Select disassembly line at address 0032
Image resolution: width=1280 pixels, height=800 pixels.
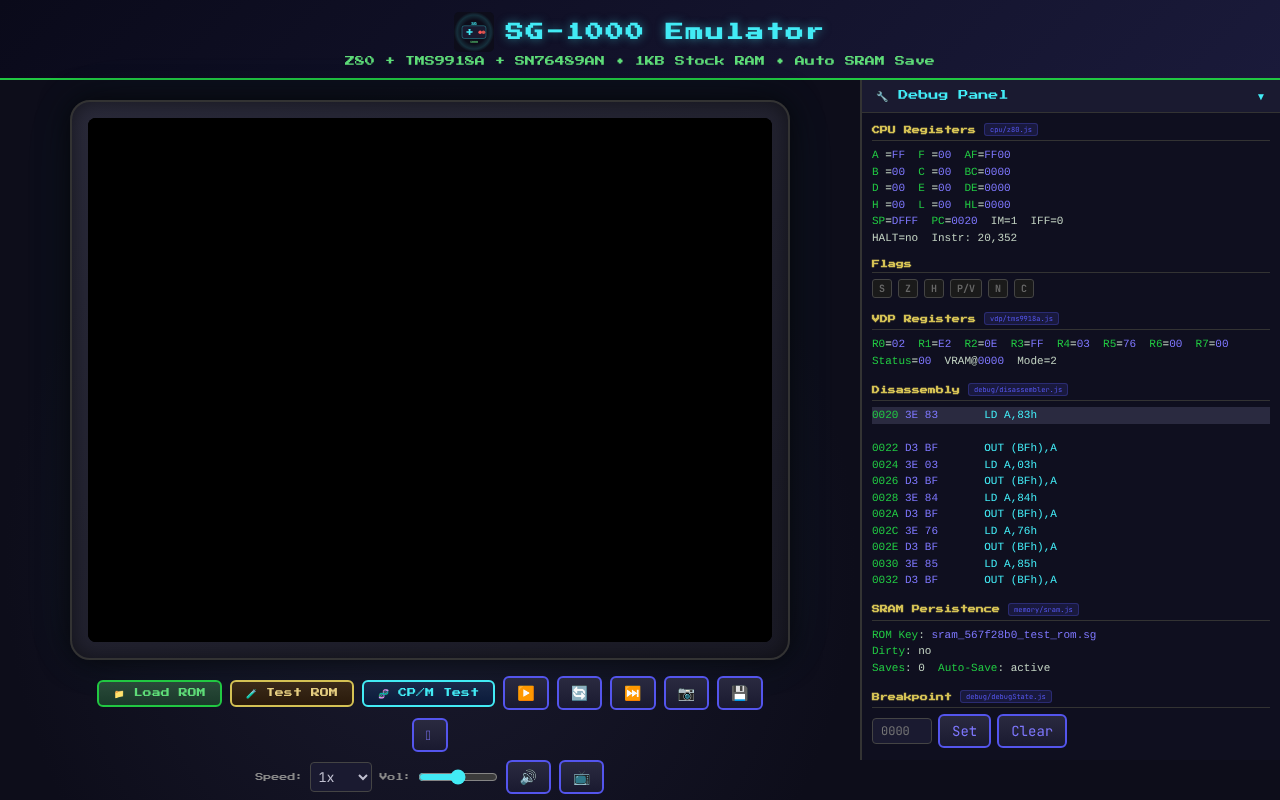click(1071, 580)
